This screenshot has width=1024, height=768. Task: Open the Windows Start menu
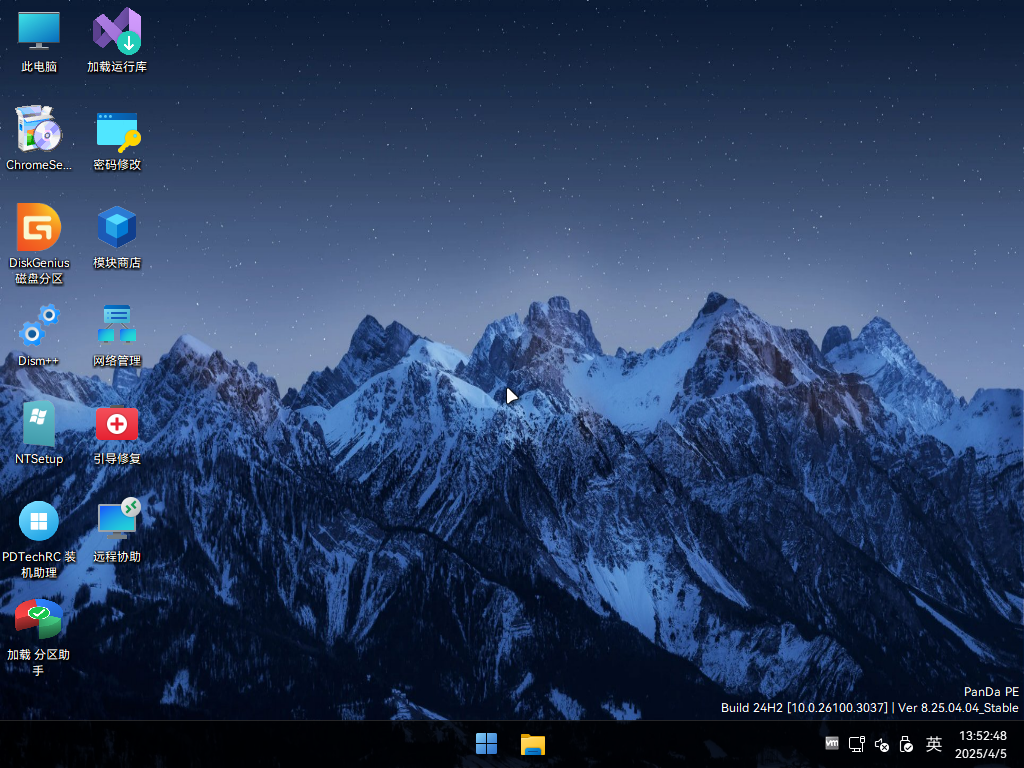point(487,744)
